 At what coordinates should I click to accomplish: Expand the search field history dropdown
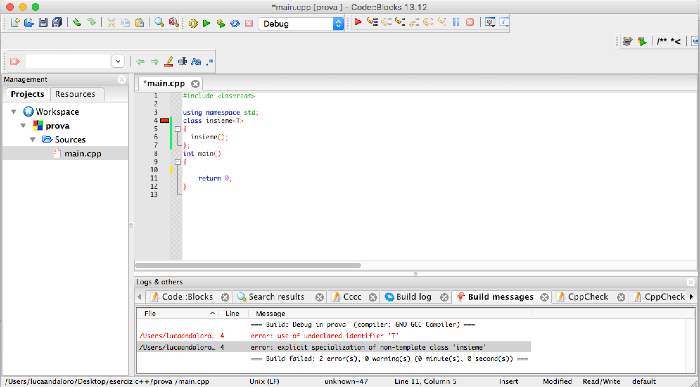tap(118, 62)
